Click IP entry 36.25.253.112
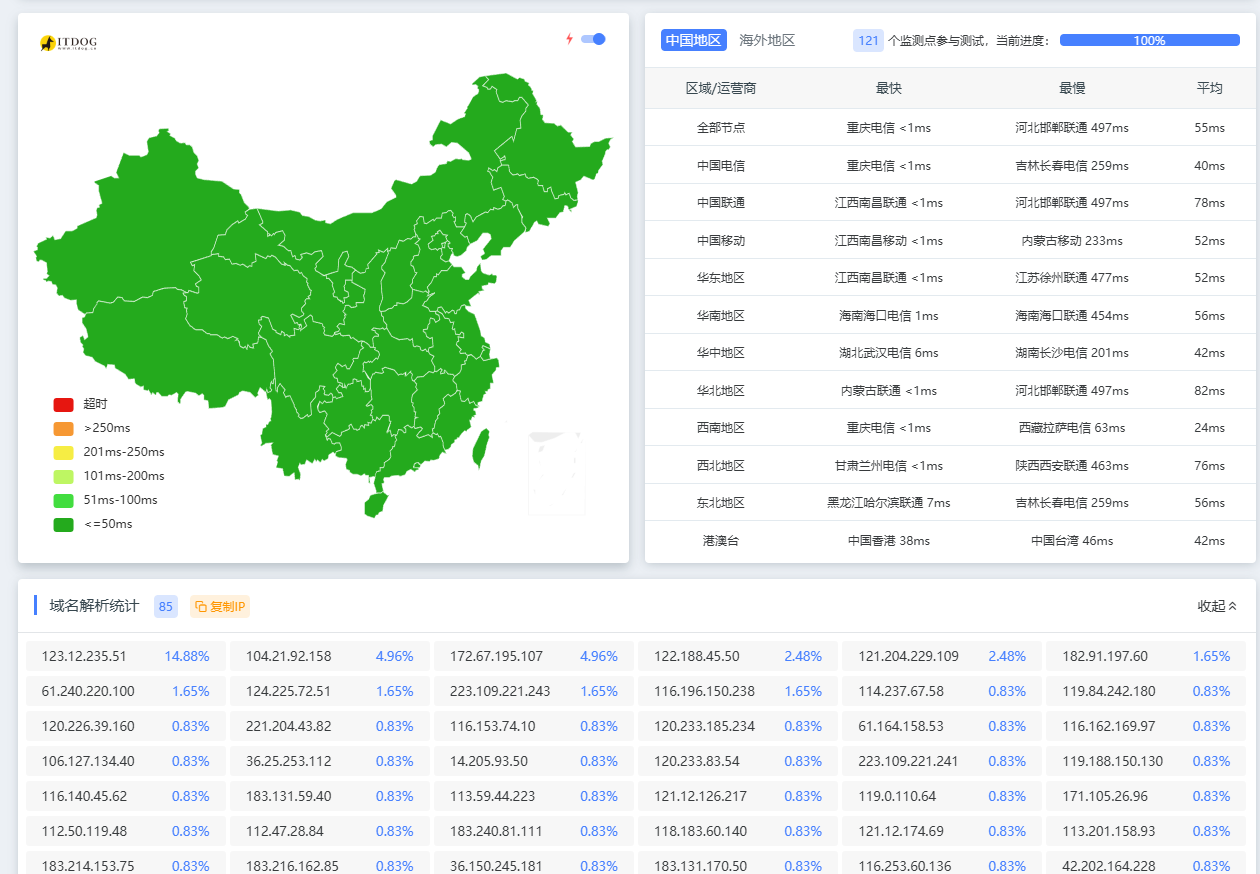 coord(288,761)
